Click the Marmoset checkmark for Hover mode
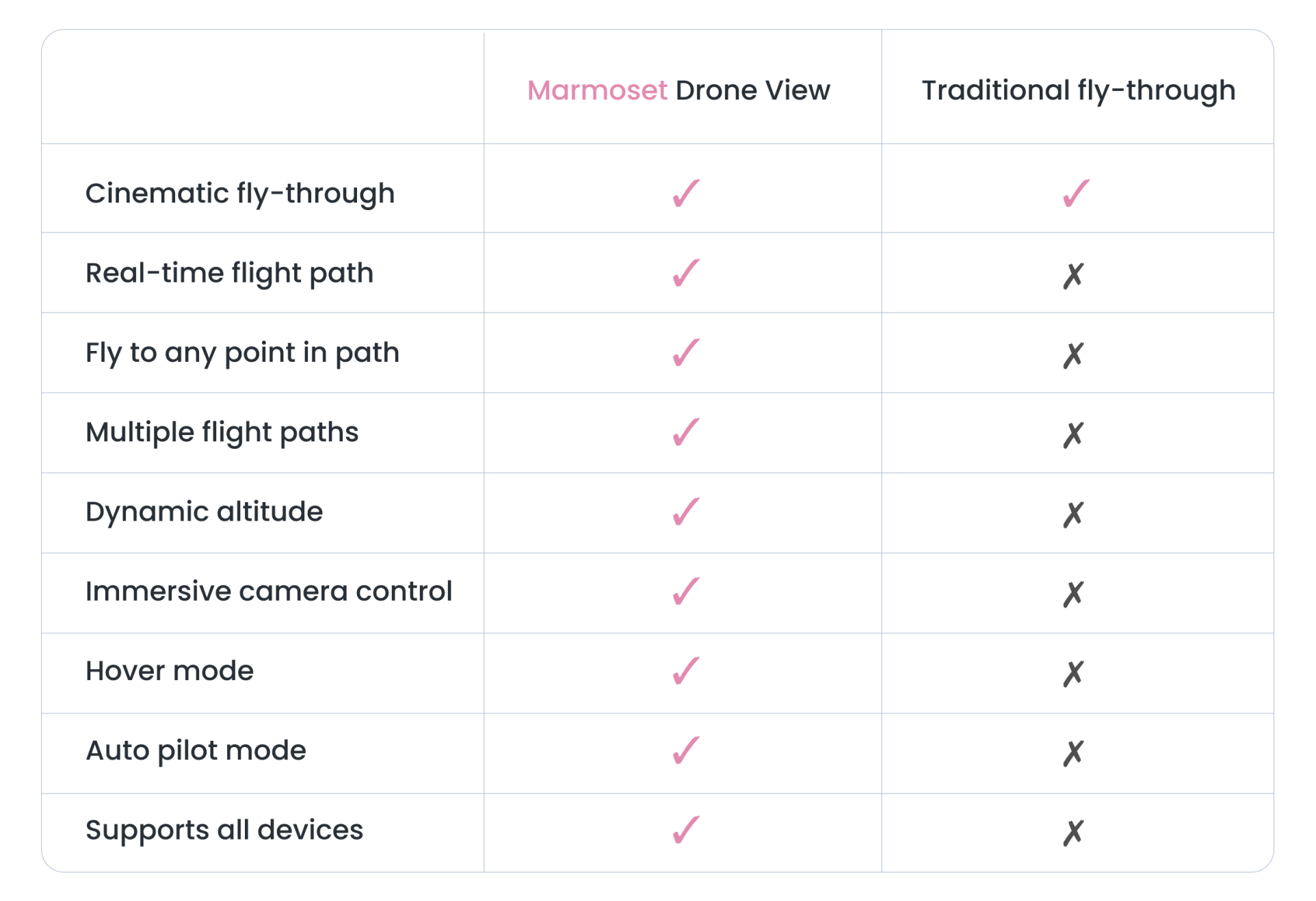Screen dimensions: 1316x901 pyautogui.click(x=685, y=672)
